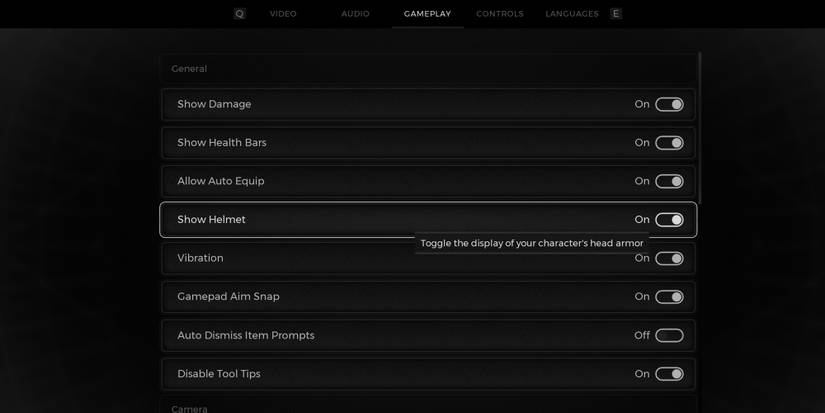Disable the Vibration switch
The height and width of the screenshot is (413, 825).
(x=669, y=258)
